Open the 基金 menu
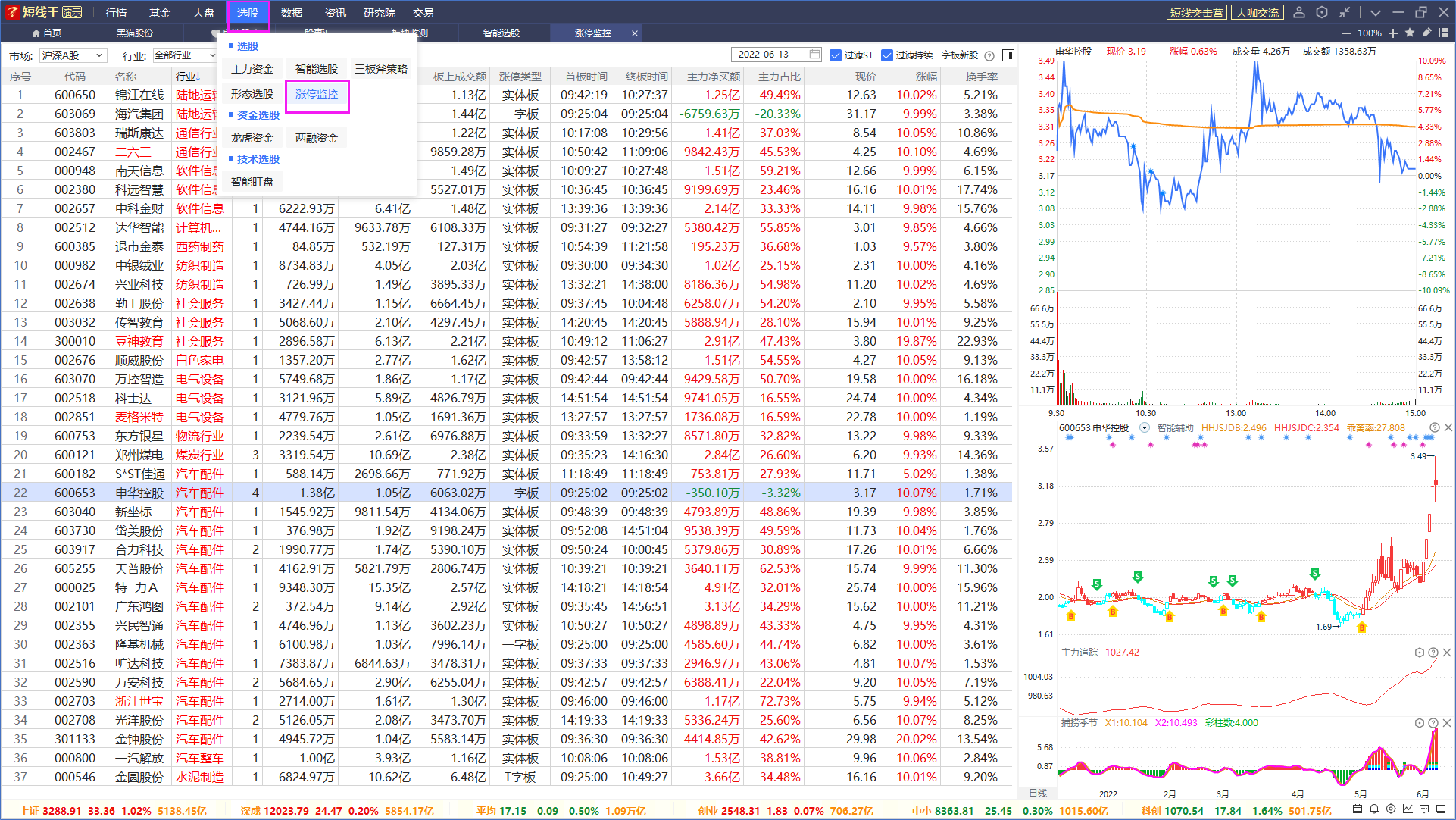Image resolution: width=1456 pixels, height=820 pixels. click(160, 13)
